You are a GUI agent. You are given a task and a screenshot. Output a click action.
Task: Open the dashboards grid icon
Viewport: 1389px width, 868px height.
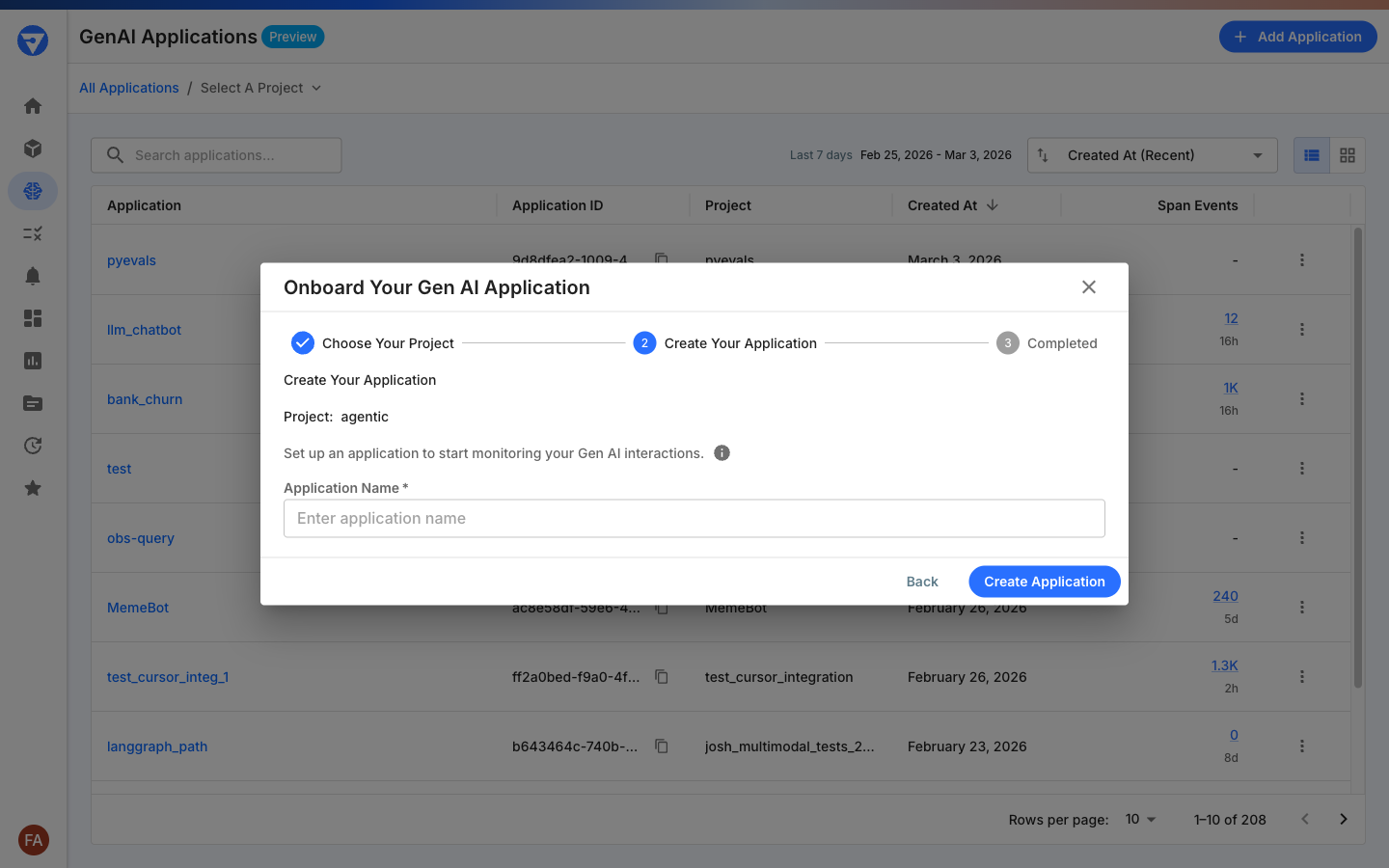(33, 318)
